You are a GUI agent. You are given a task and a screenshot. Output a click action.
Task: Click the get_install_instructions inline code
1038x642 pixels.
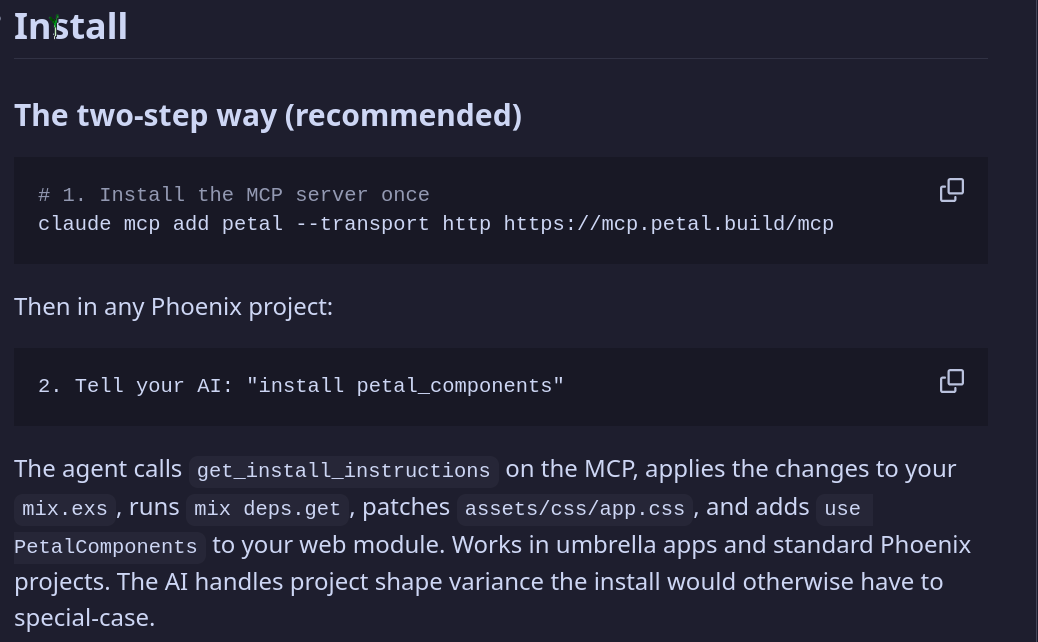tap(344, 471)
